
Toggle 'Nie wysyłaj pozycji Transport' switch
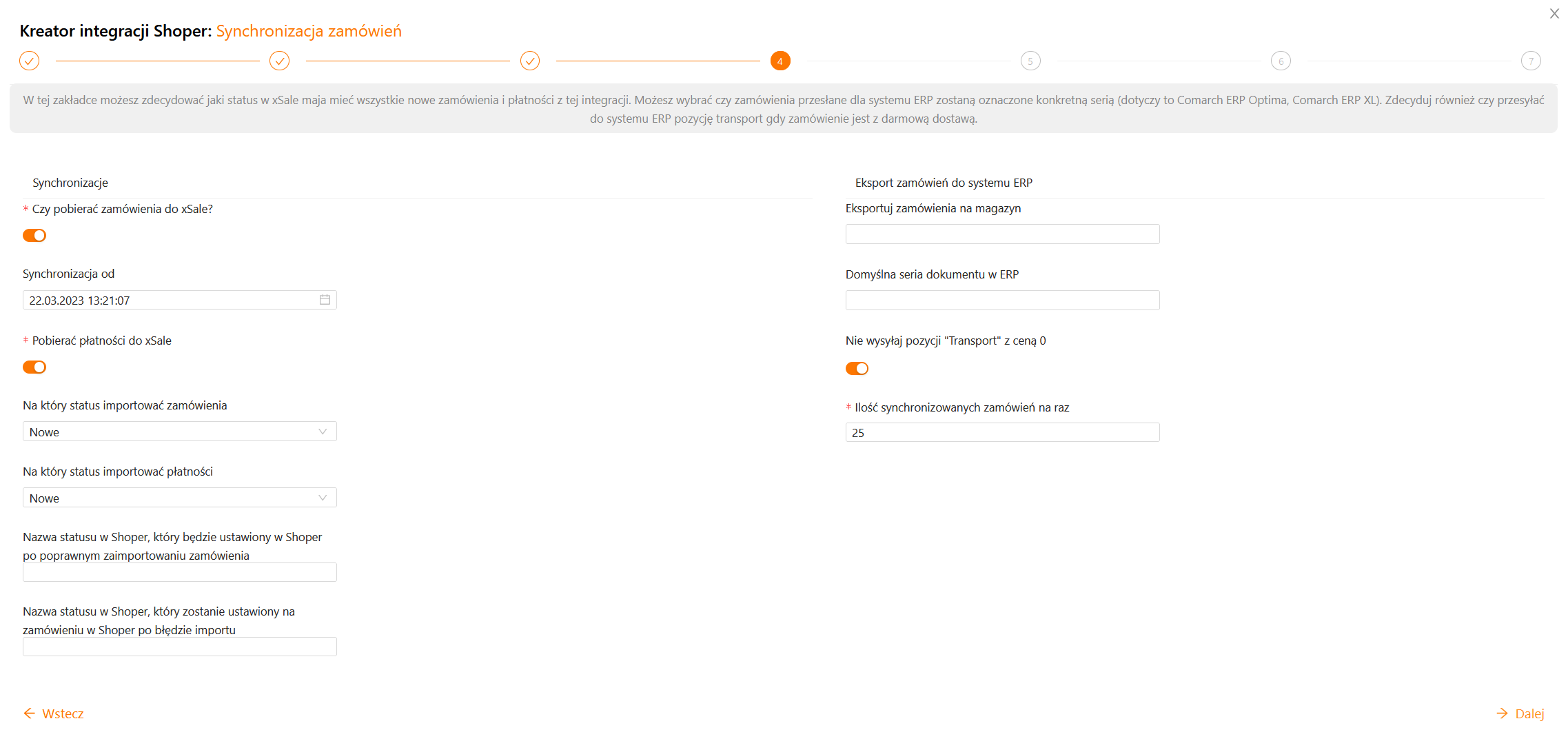[x=857, y=369]
